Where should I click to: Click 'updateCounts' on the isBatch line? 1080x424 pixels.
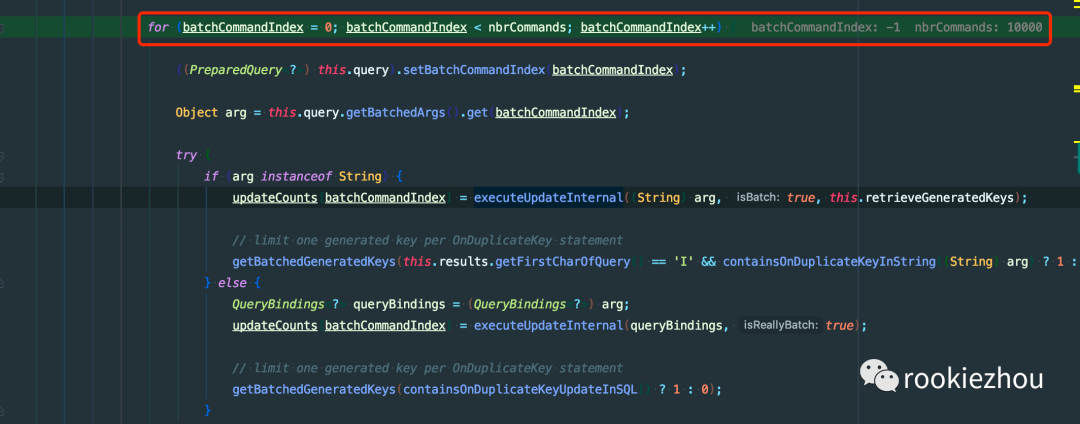[x=275, y=198]
